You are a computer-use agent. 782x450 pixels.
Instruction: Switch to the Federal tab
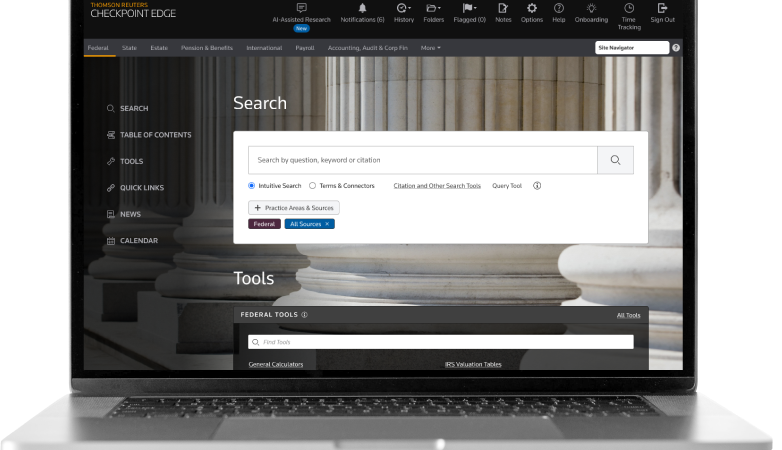coord(98,48)
